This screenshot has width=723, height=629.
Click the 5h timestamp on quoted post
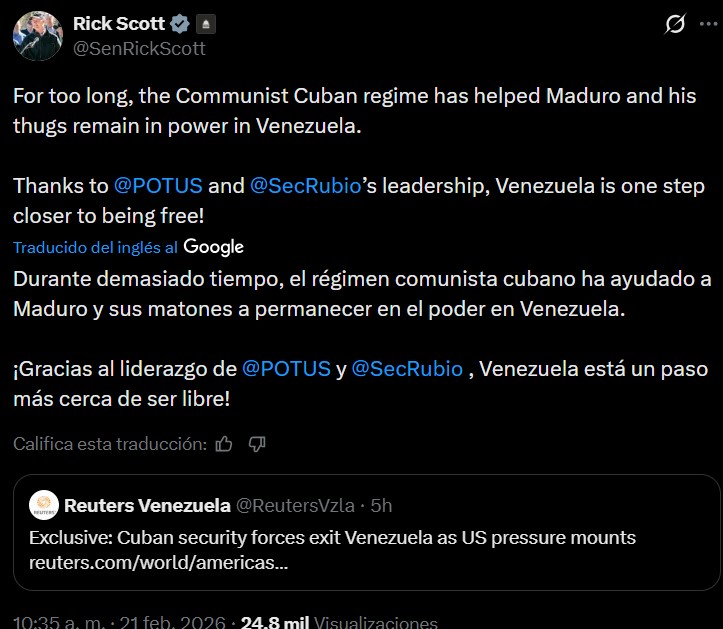[x=382, y=505]
